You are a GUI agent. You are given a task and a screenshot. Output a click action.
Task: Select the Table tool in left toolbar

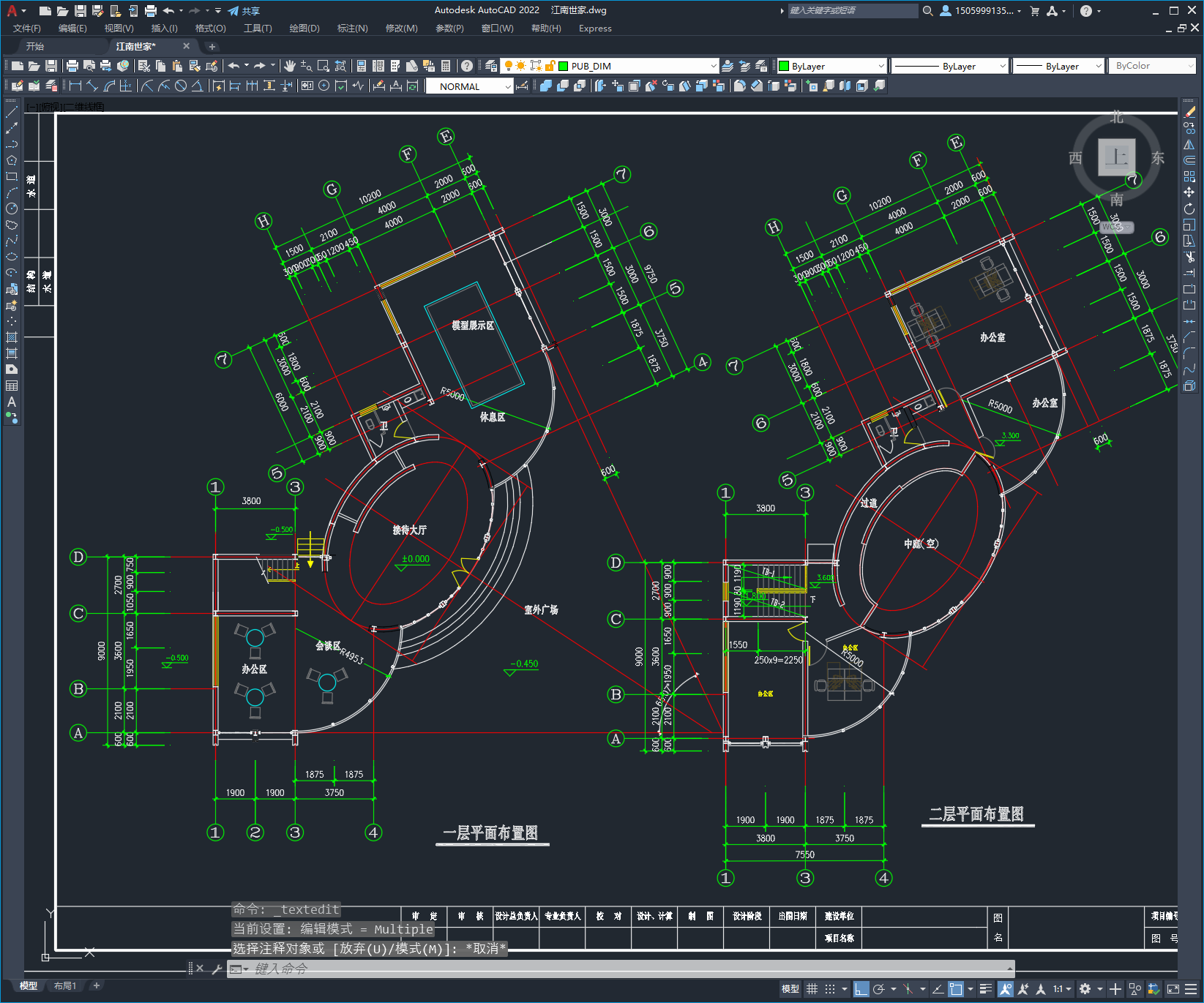12,386
